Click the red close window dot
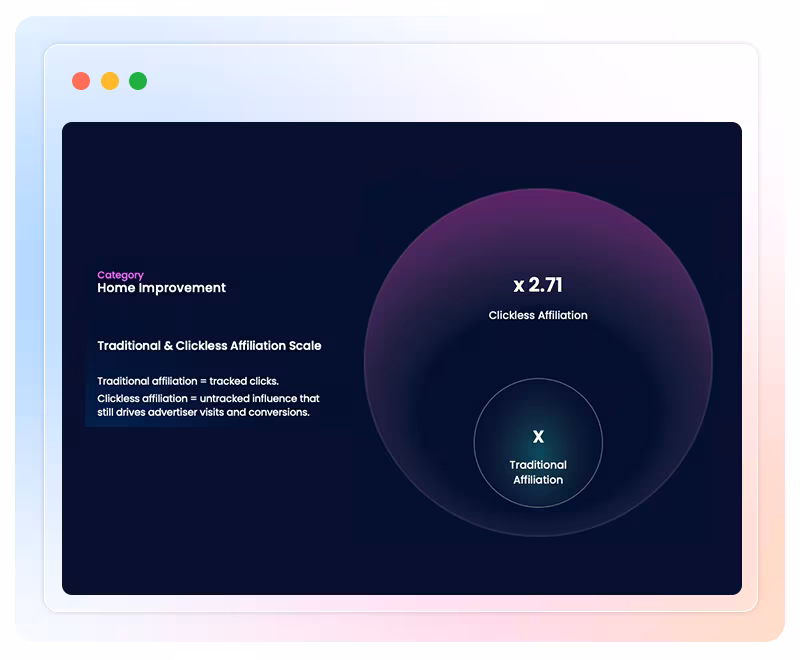This screenshot has height=660, width=800. point(81,81)
